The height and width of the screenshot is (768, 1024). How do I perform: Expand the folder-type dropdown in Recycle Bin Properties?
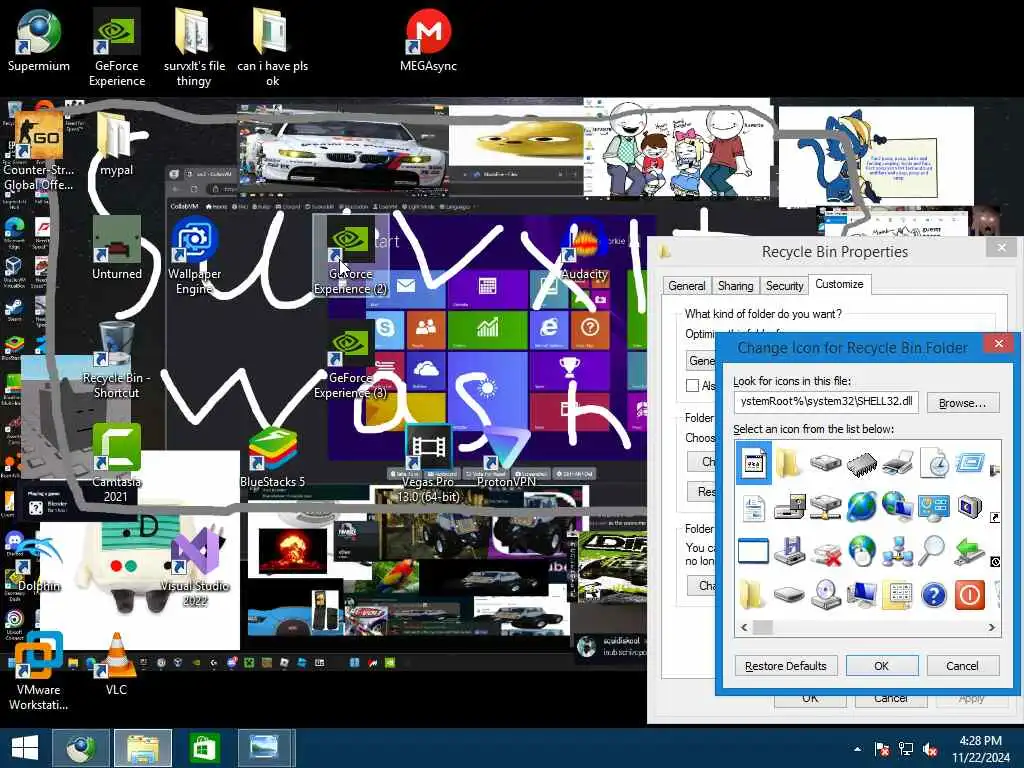pyautogui.click(x=702, y=360)
